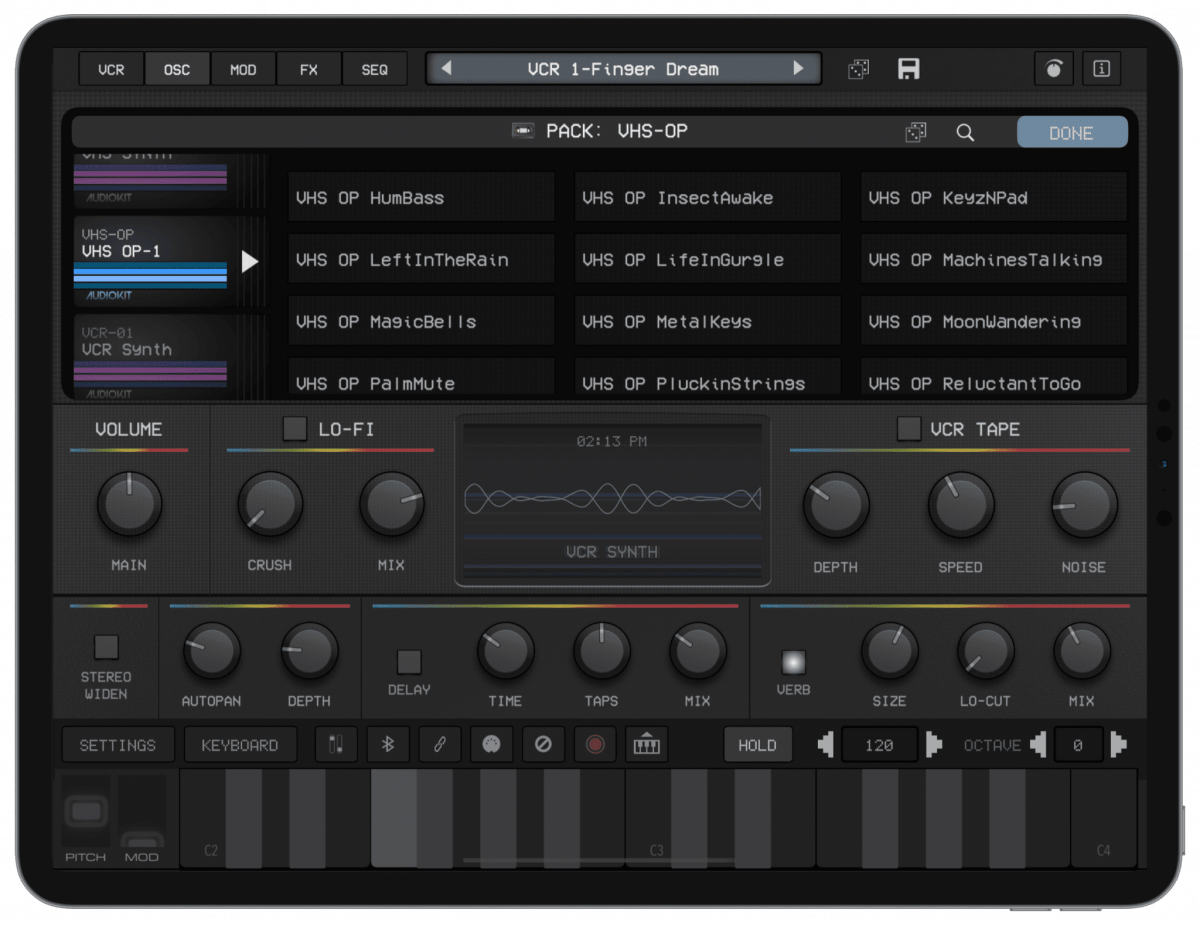Load the VHS OP InsectAwake preset
This screenshot has width=1200, height=926.
[x=708, y=197]
